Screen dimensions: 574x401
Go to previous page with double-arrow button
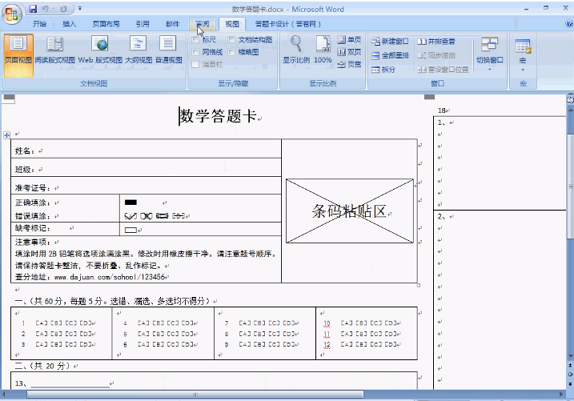(x=570, y=365)
